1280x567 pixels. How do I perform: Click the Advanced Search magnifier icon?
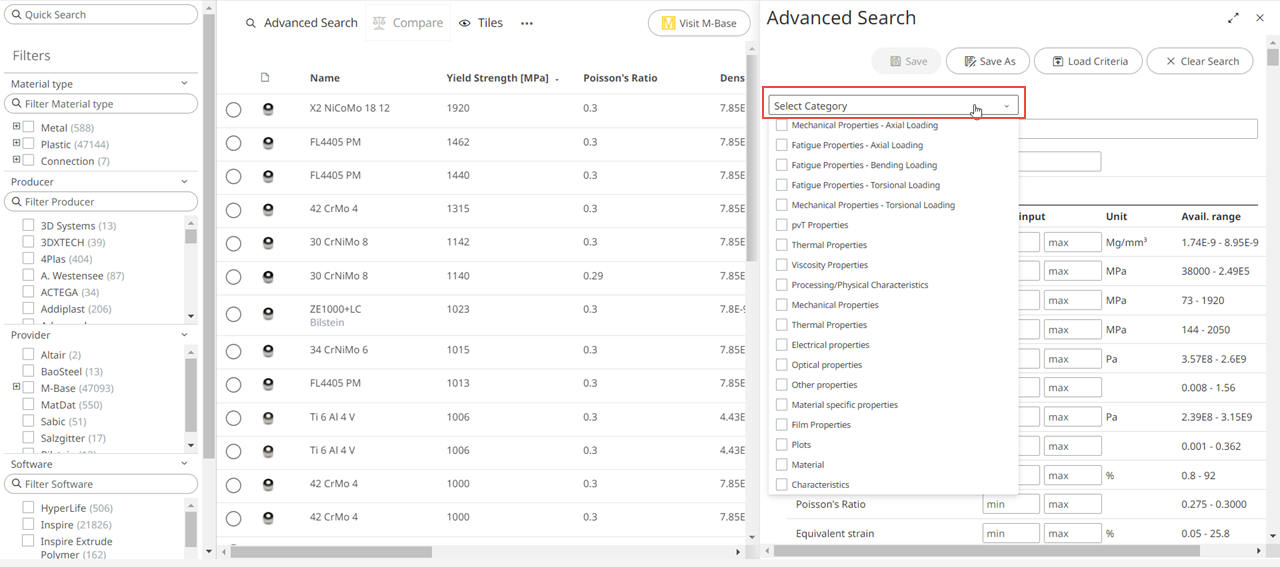click(x=250, y=23)
